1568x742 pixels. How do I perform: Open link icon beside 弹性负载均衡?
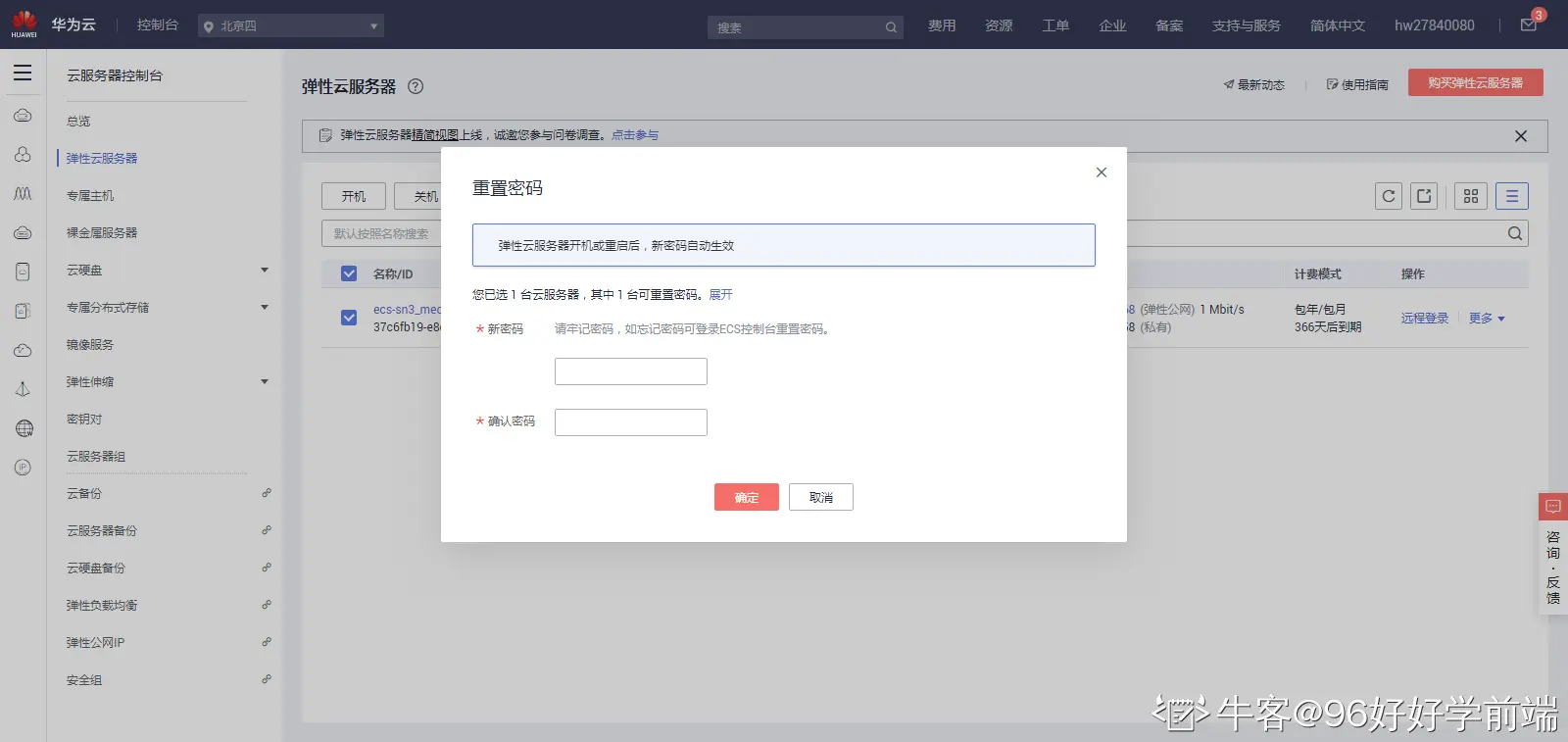coord(267,605)
